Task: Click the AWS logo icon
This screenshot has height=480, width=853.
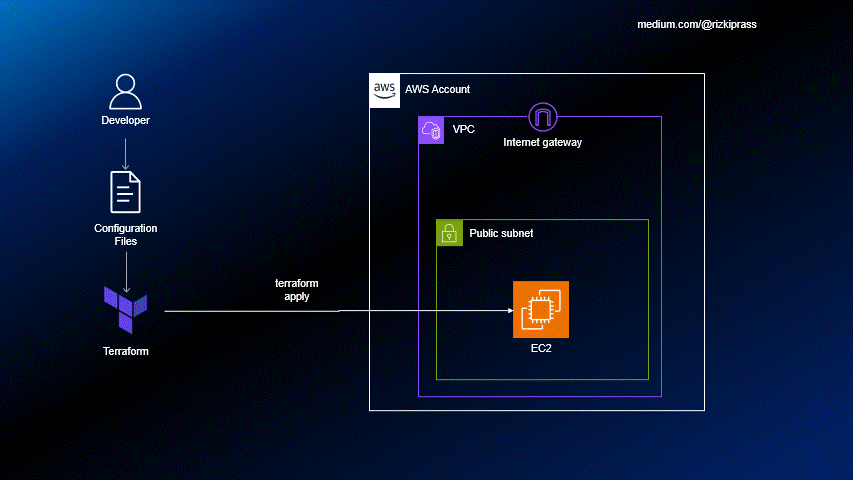Action: 384,88
